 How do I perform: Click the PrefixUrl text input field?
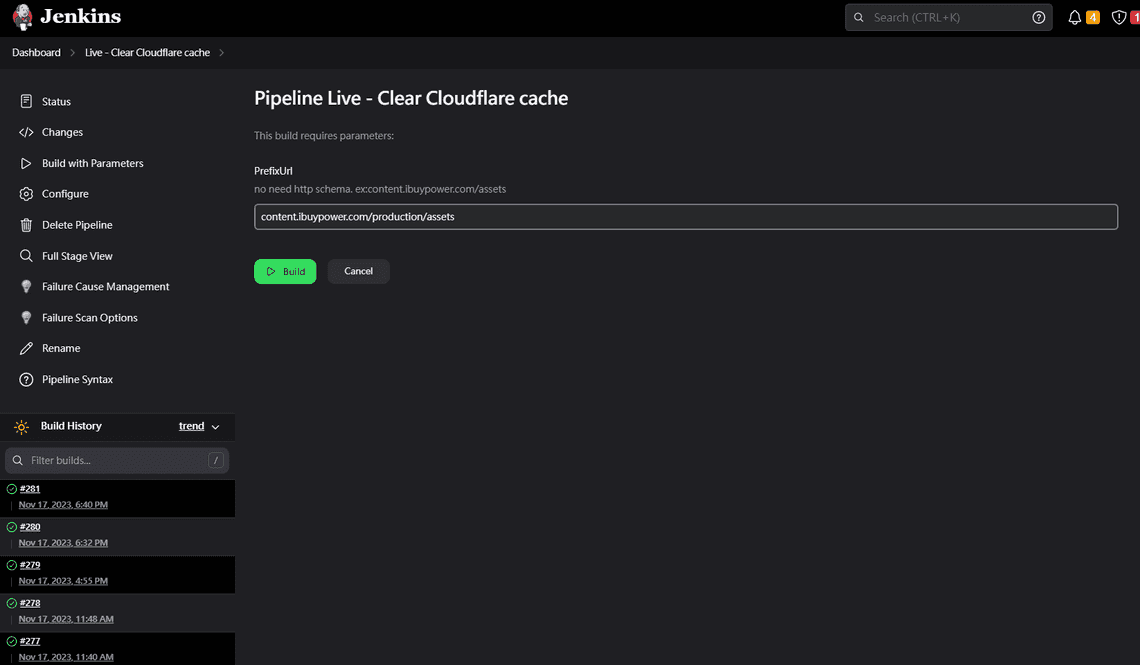(x=685, y=217)
